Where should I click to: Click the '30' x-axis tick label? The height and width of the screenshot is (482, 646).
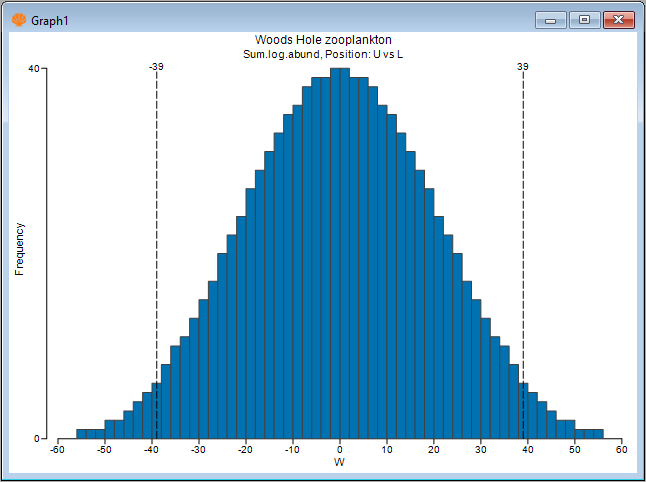point(481,450)
